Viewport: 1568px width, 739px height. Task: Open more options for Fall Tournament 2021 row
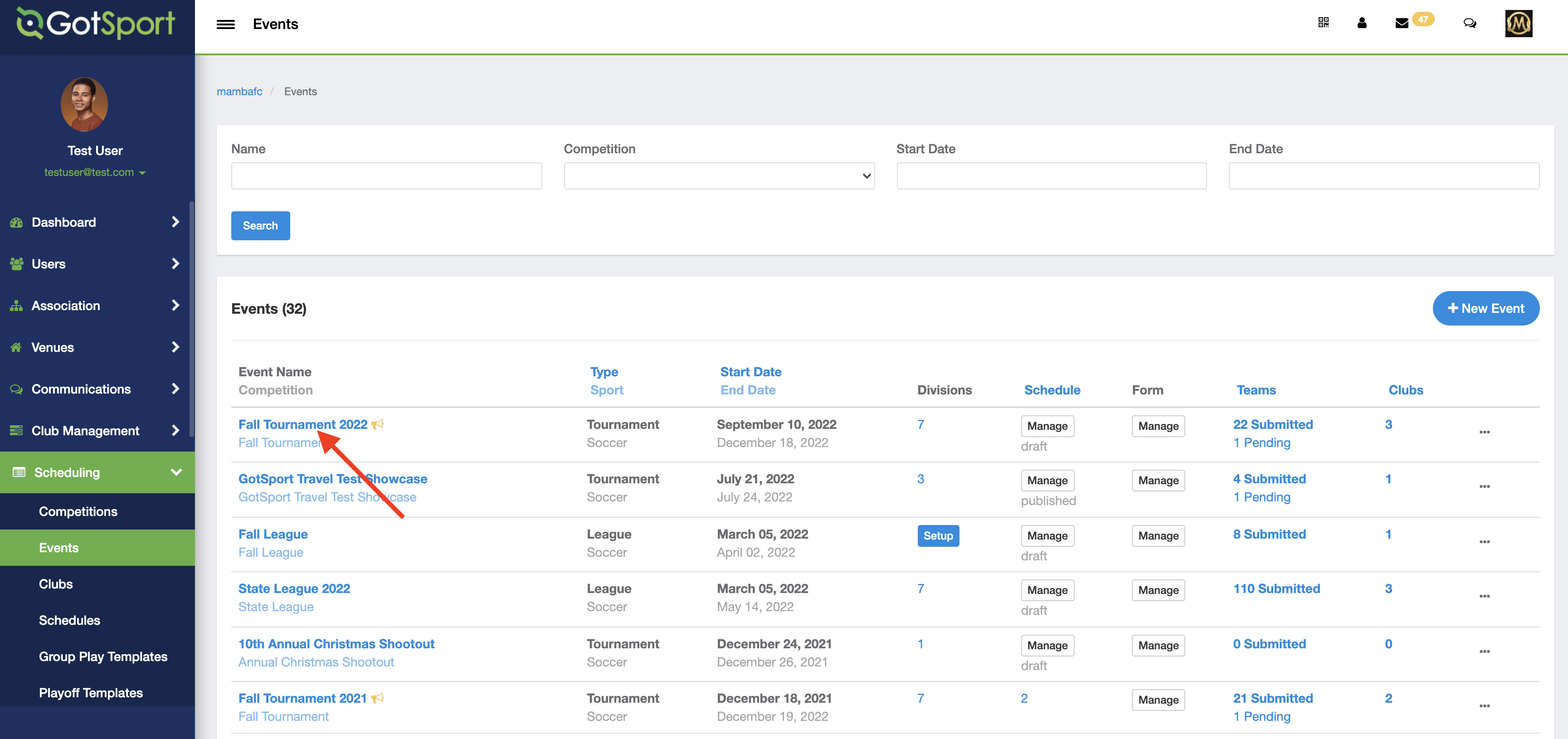point(1485,706)
